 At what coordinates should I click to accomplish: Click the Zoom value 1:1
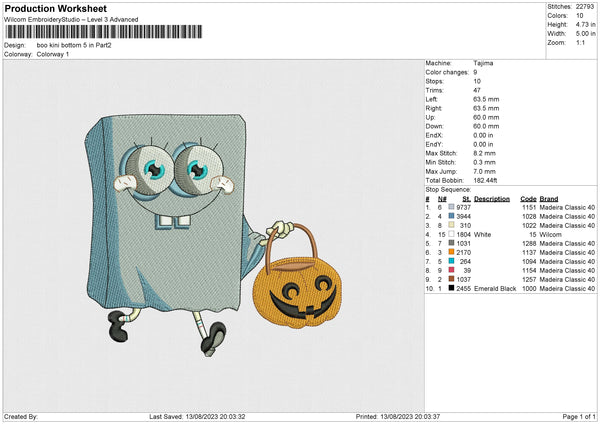[580, 42]
